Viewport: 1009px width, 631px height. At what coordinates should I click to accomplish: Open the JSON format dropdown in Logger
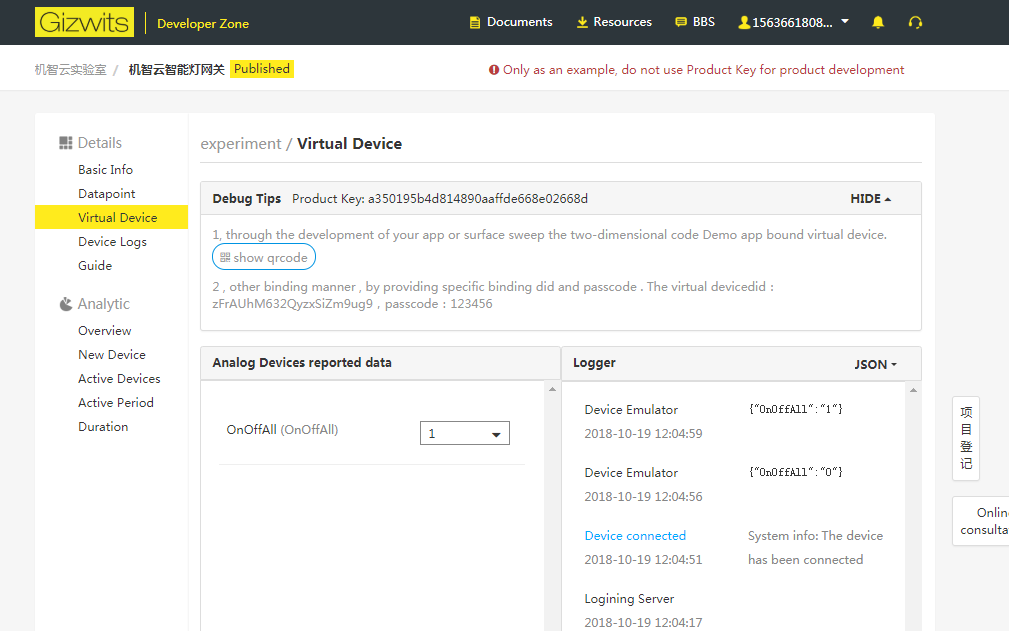(876, 365)
